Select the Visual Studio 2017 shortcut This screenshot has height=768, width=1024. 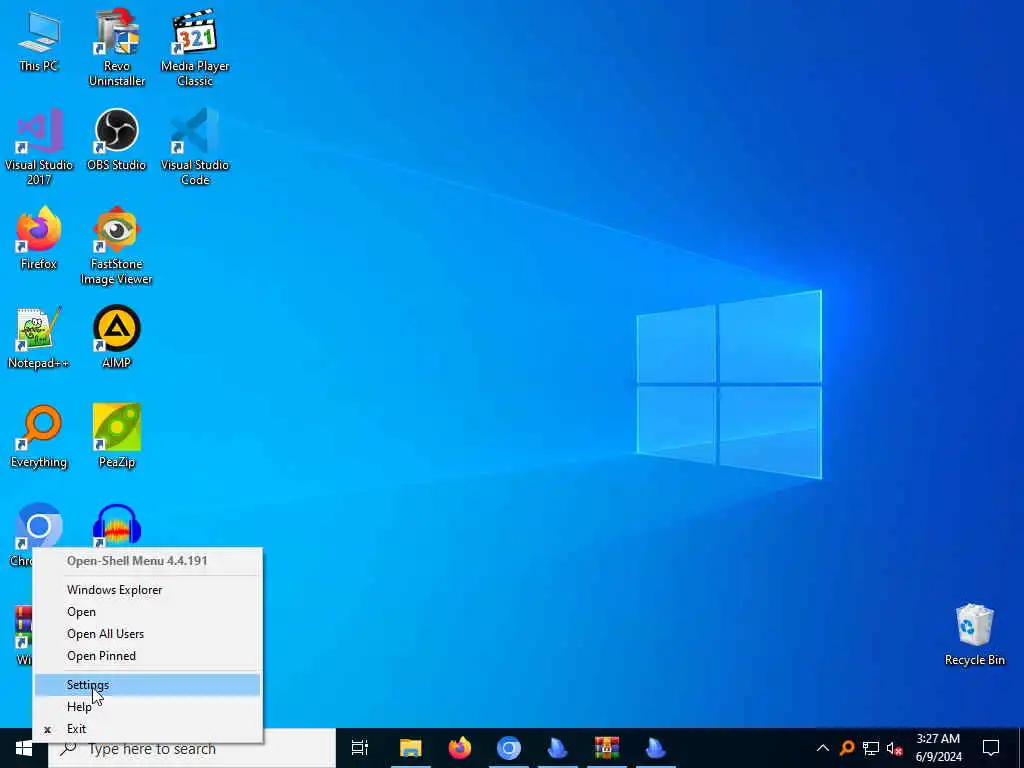coord(39,147)
